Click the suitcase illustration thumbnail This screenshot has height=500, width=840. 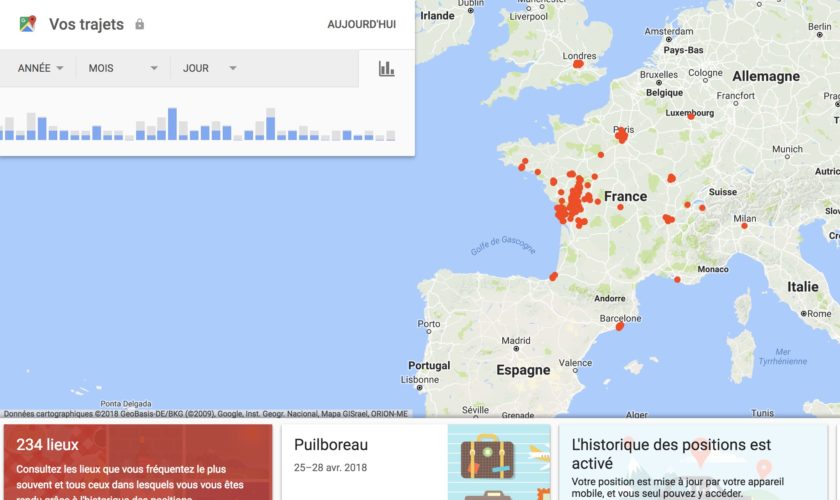point(499,462)
